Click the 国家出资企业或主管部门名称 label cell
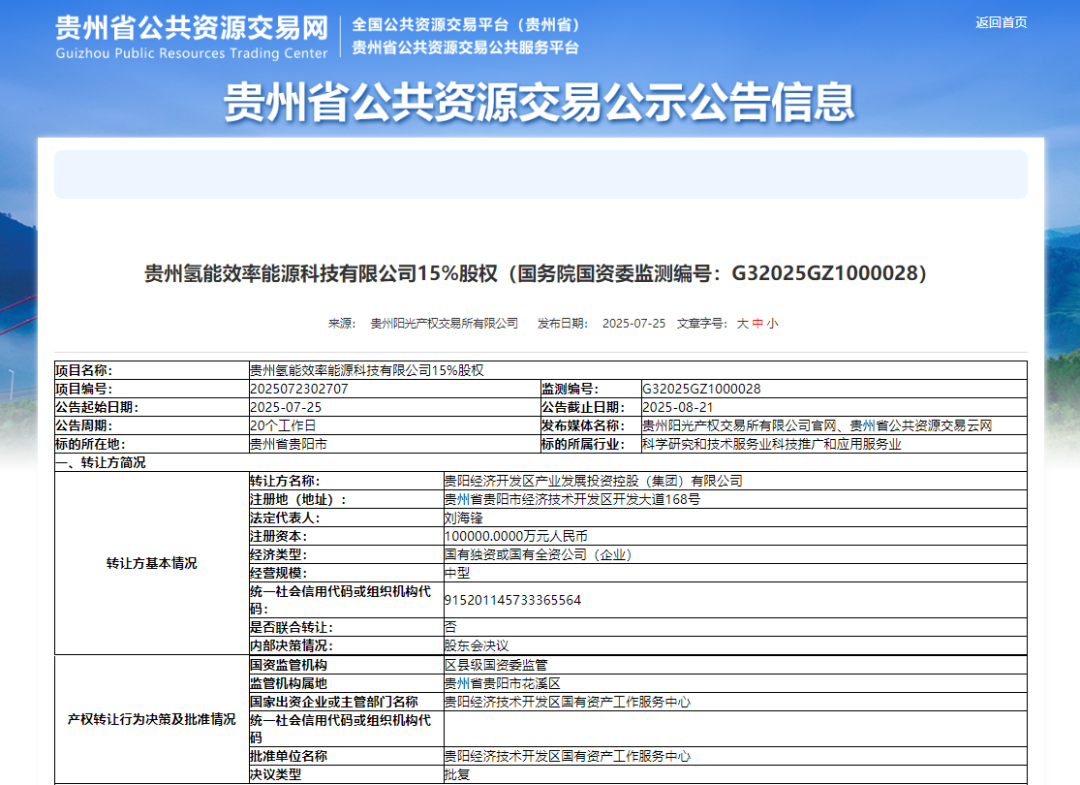Screen dimensions: 1080x785 [x=346, y=702]
